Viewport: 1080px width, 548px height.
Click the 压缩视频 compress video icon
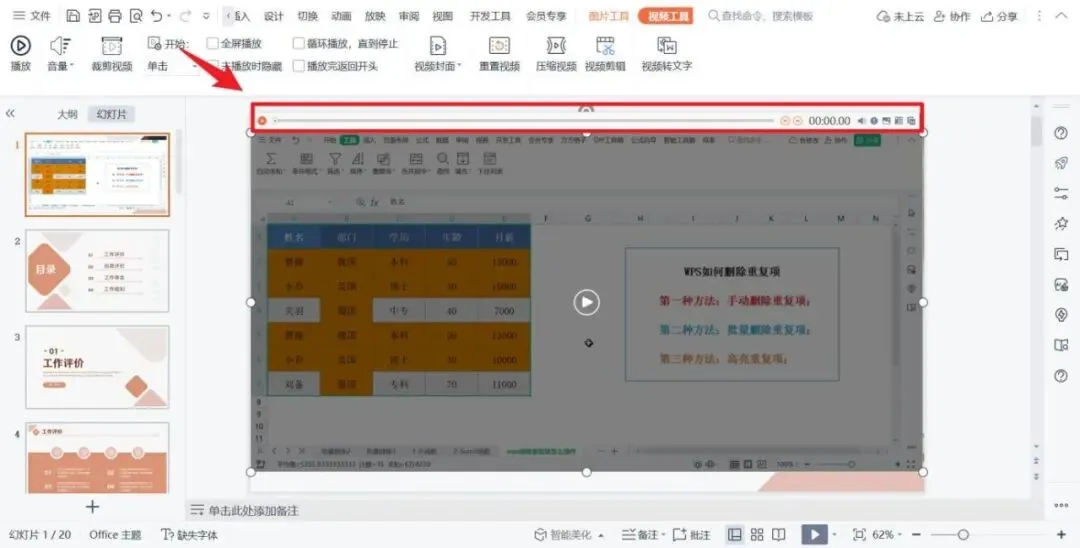click(x=556, y=45)
